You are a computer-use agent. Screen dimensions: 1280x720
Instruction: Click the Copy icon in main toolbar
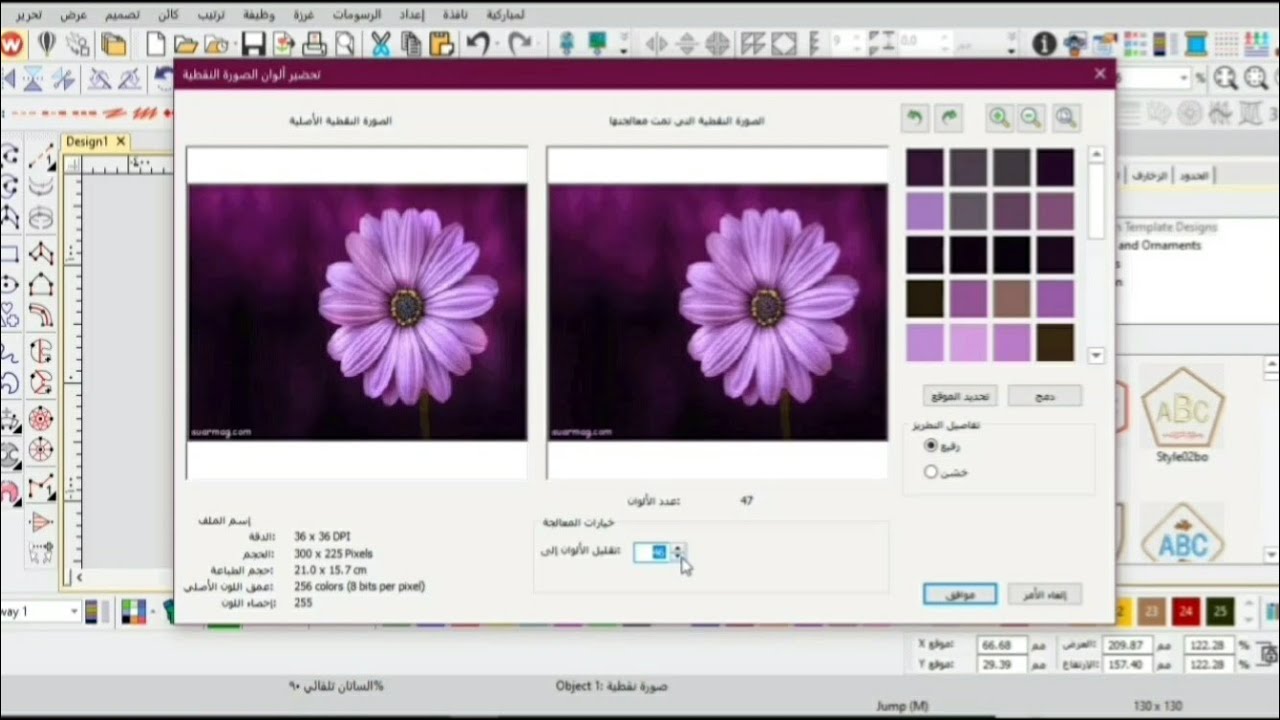coord(411,44)
